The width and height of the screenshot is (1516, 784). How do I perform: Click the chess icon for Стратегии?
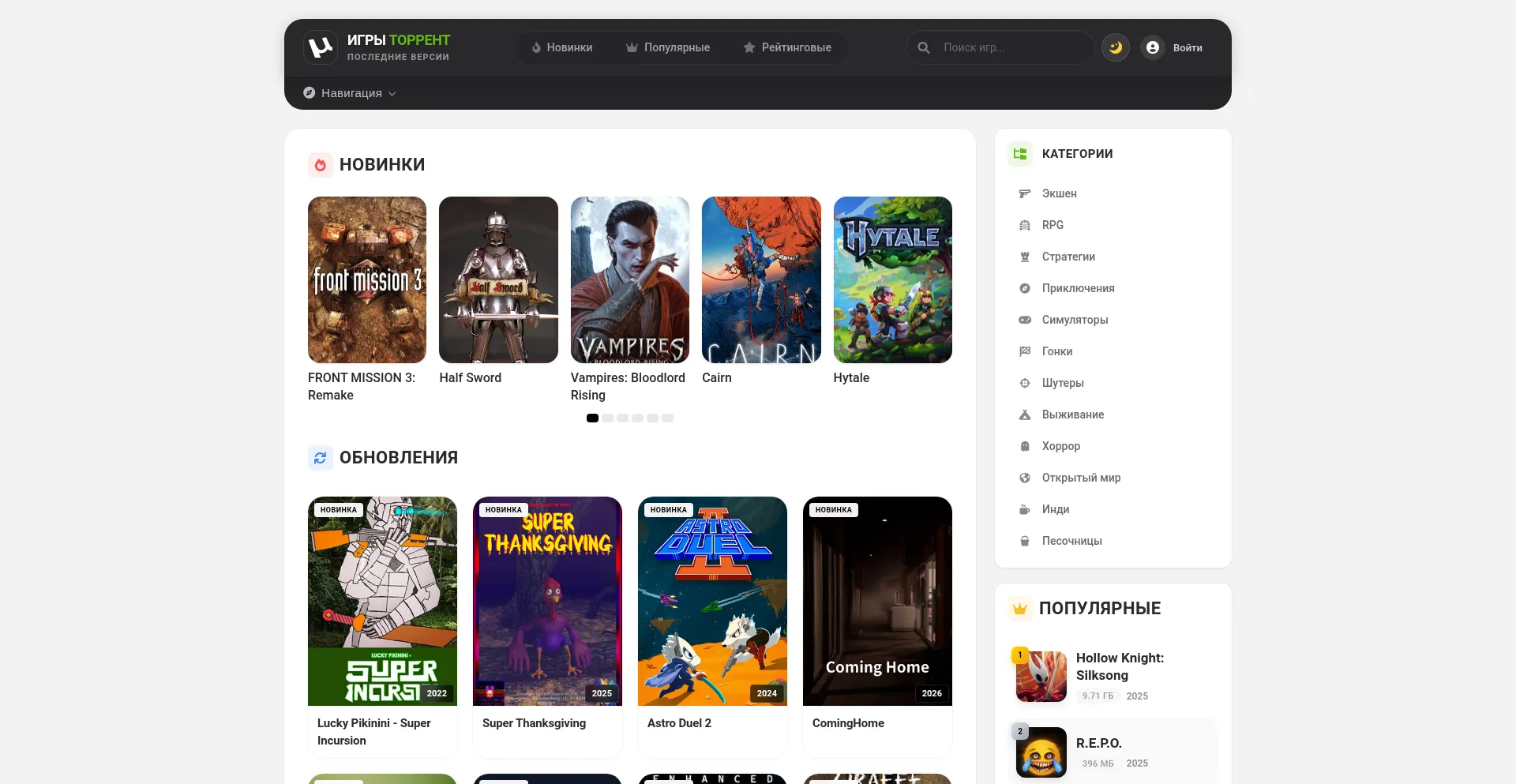(x=1025, y=257)
